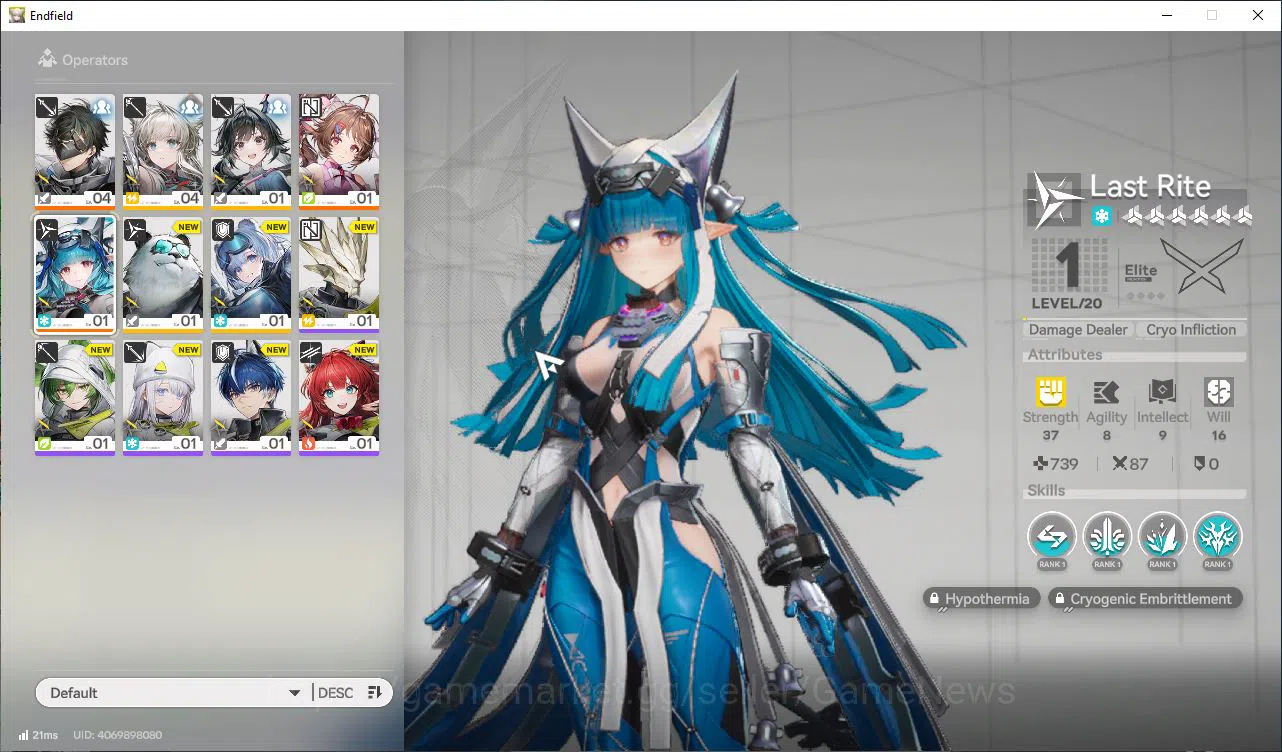Select the masked dark-haired operator card
The image size is (1282, 752).
click(x=75, y=152)
